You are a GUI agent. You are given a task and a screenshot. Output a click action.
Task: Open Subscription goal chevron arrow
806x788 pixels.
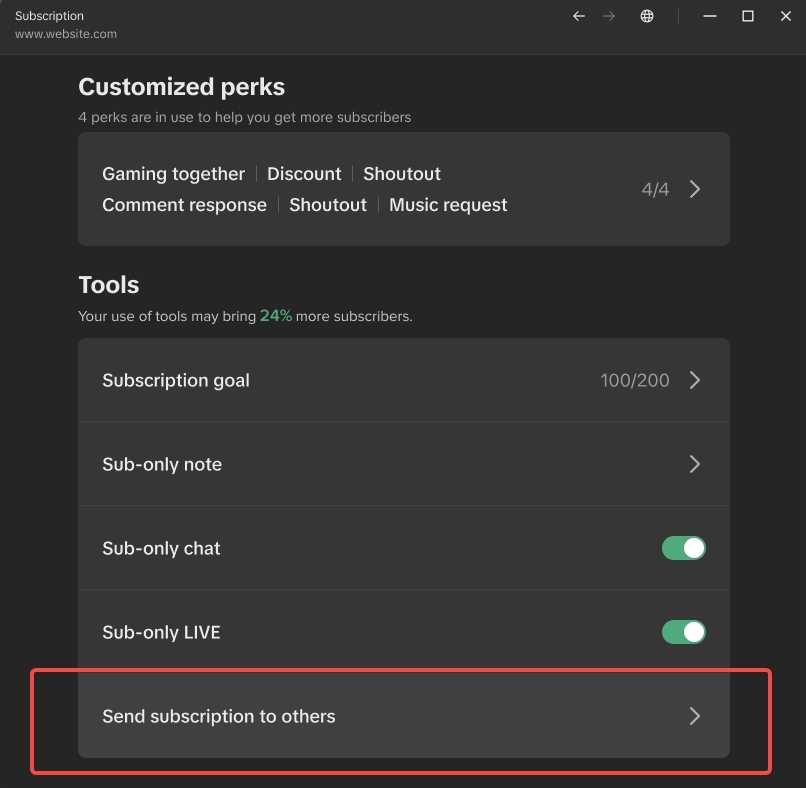click(x=695, y=380)
